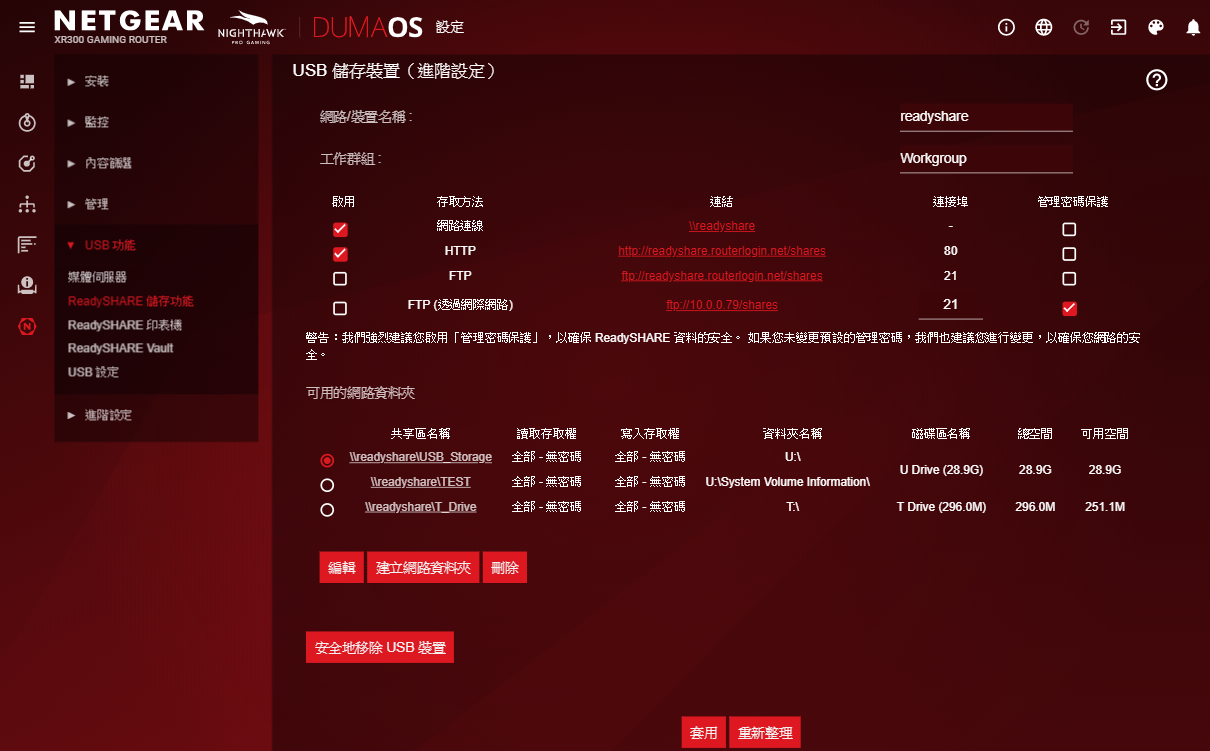
Task: Click the 重新整理 button
Action: (x=765, y=733)
